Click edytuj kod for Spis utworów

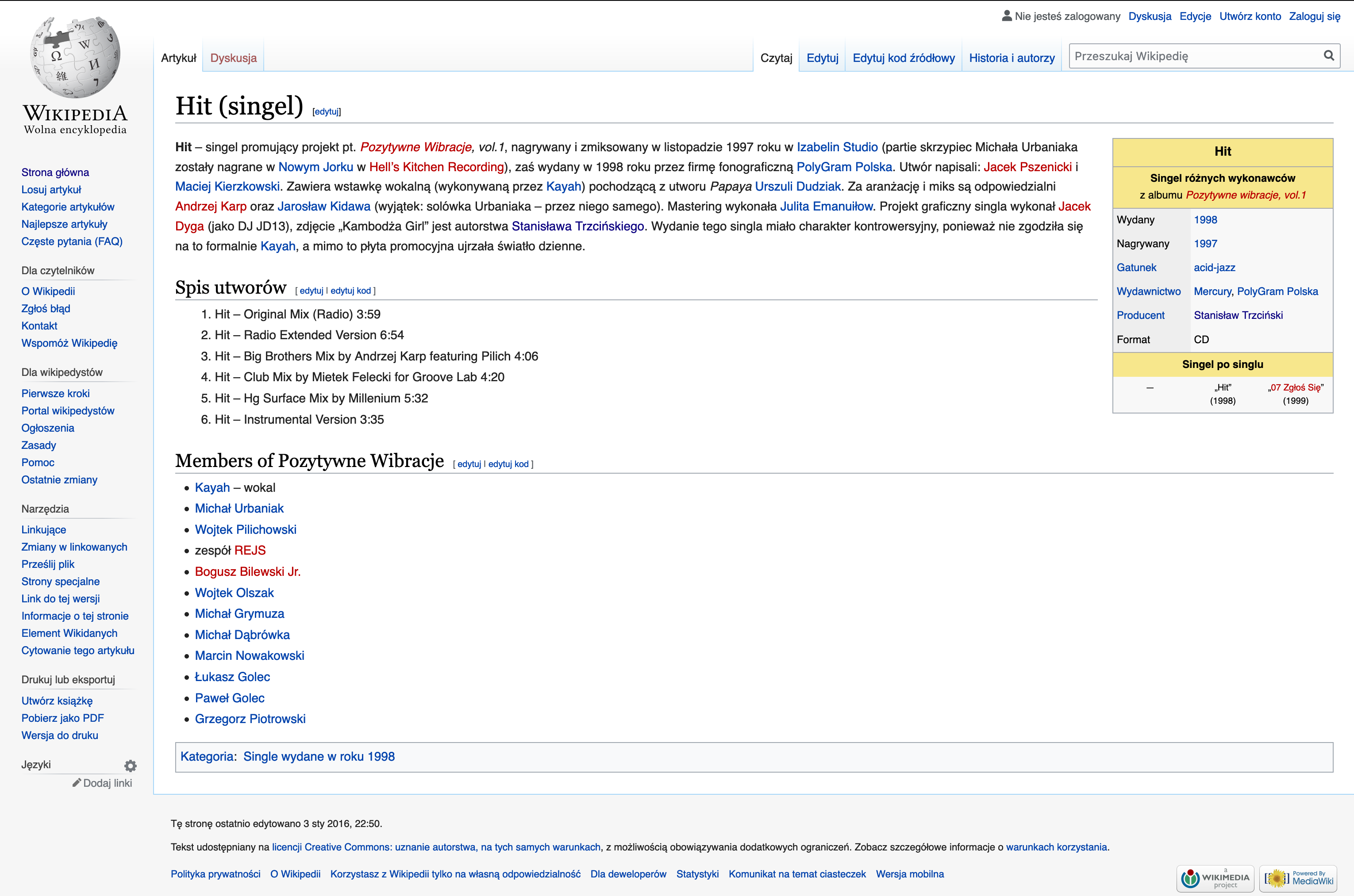350,290
